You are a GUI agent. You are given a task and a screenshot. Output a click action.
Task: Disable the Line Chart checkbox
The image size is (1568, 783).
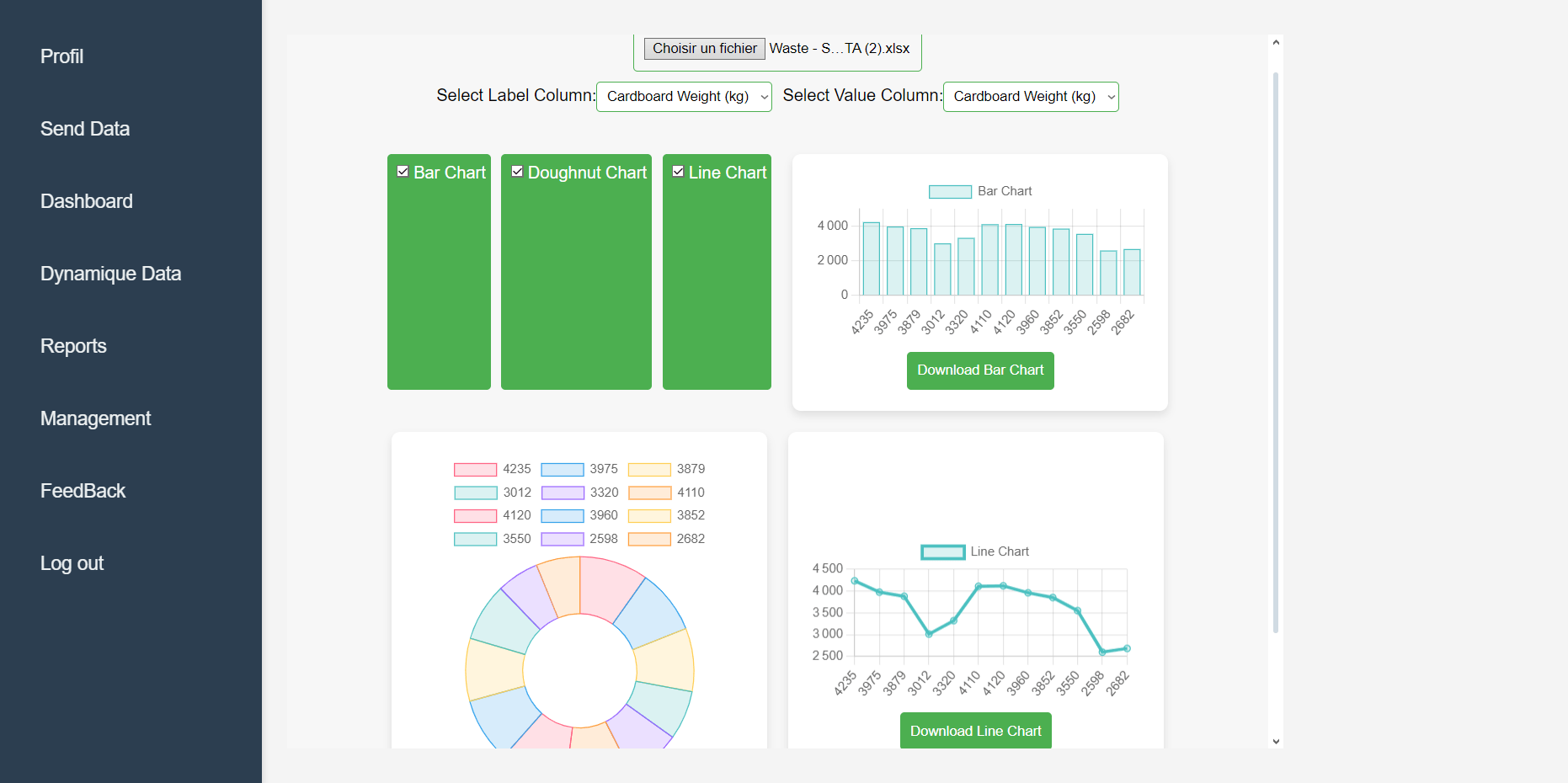coord(678,172)
